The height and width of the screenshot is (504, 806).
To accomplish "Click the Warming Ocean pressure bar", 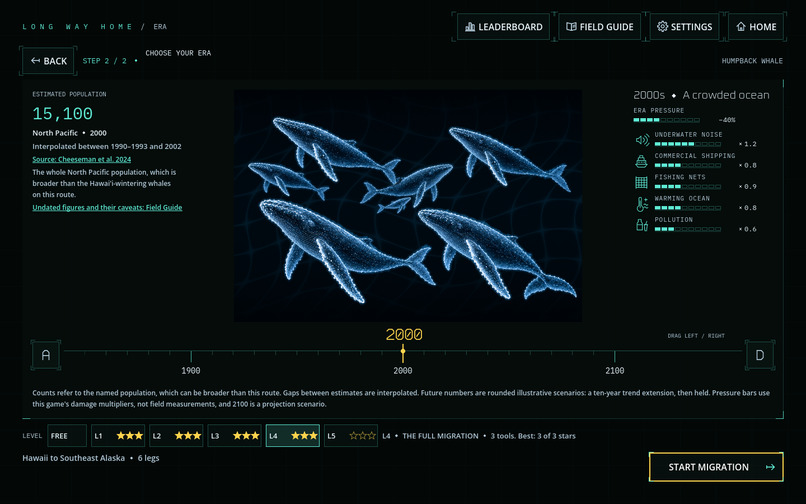I will click(x=688, y=208).
